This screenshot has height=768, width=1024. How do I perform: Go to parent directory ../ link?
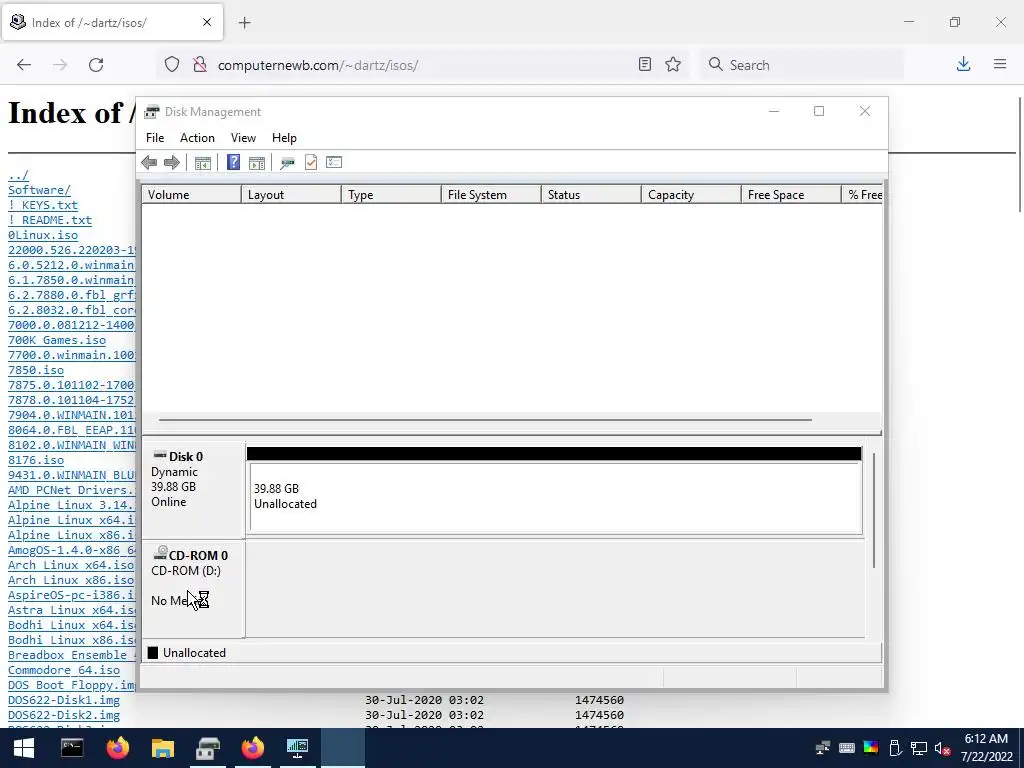pos(18,175)
